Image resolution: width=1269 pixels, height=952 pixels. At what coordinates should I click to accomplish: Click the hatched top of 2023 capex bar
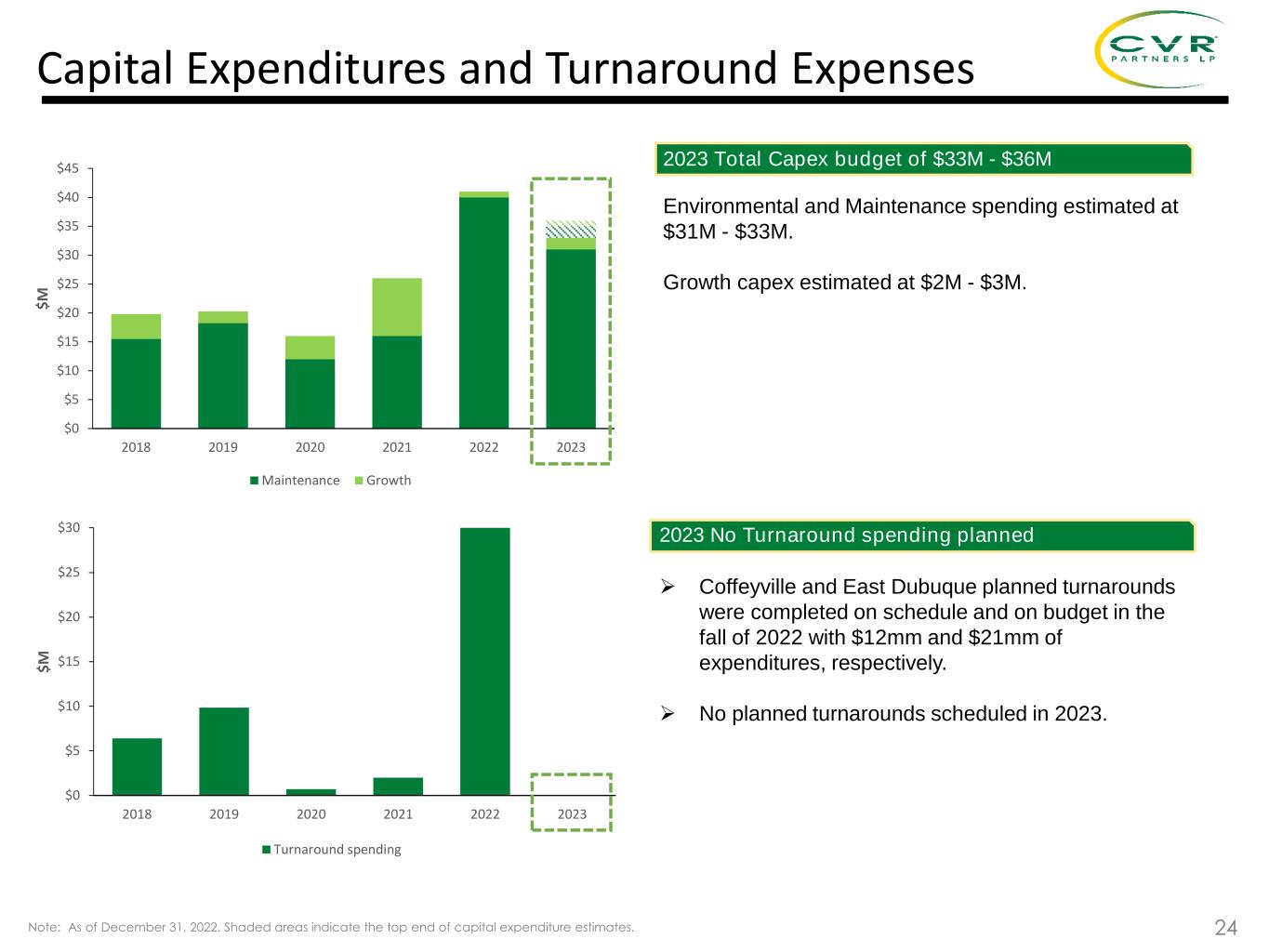(x=571, y=229)
